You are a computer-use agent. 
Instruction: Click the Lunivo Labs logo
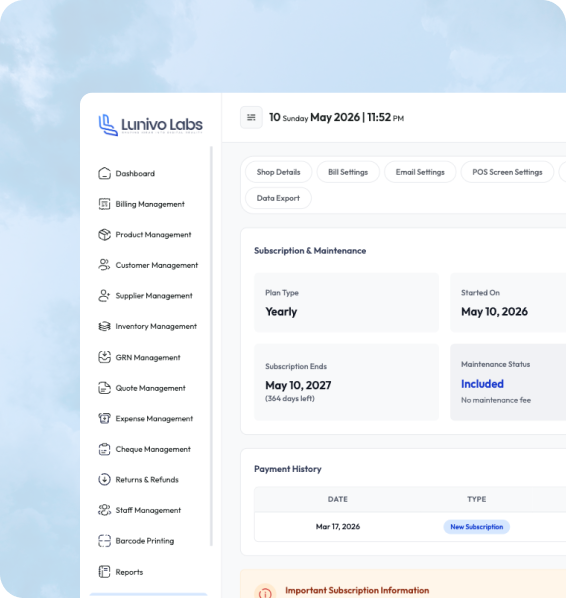(151, 125)
